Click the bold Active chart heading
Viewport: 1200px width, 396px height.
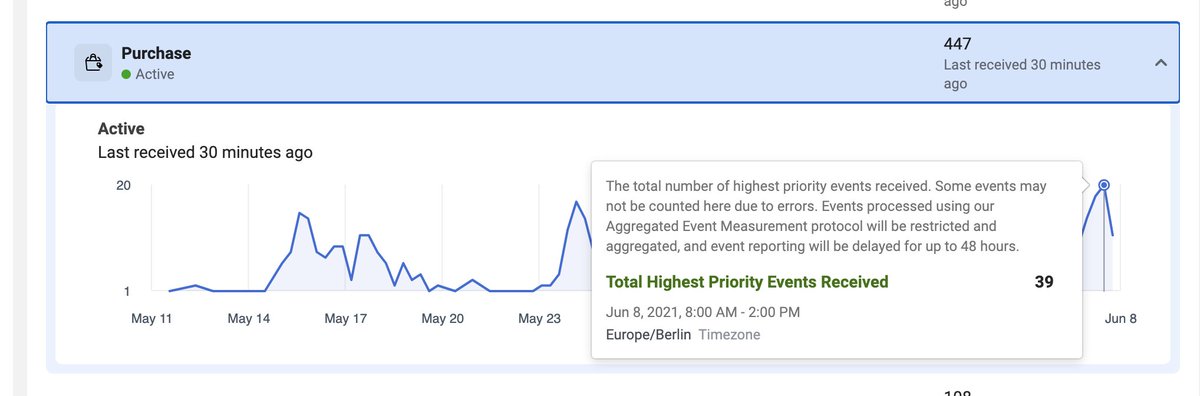click(121, 129)
